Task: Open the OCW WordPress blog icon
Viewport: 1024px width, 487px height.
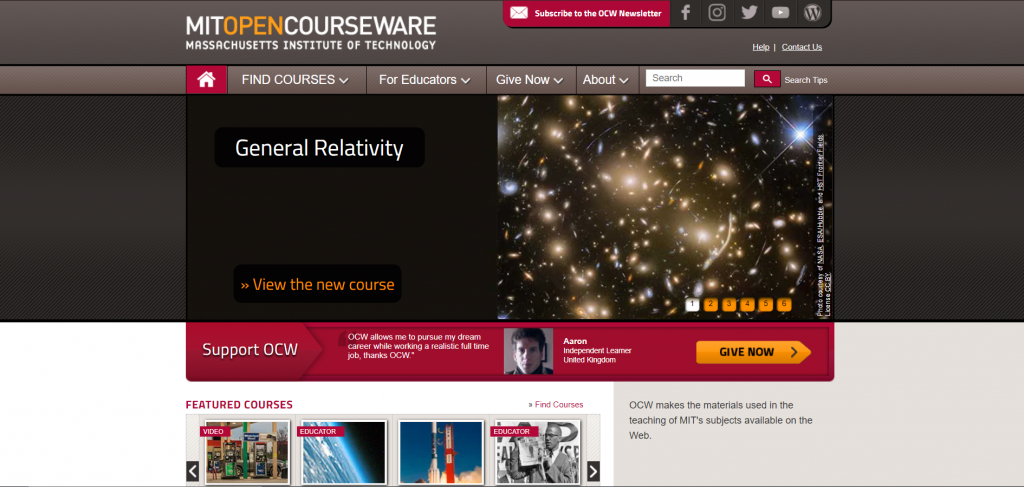Action: tap(812, 12)
